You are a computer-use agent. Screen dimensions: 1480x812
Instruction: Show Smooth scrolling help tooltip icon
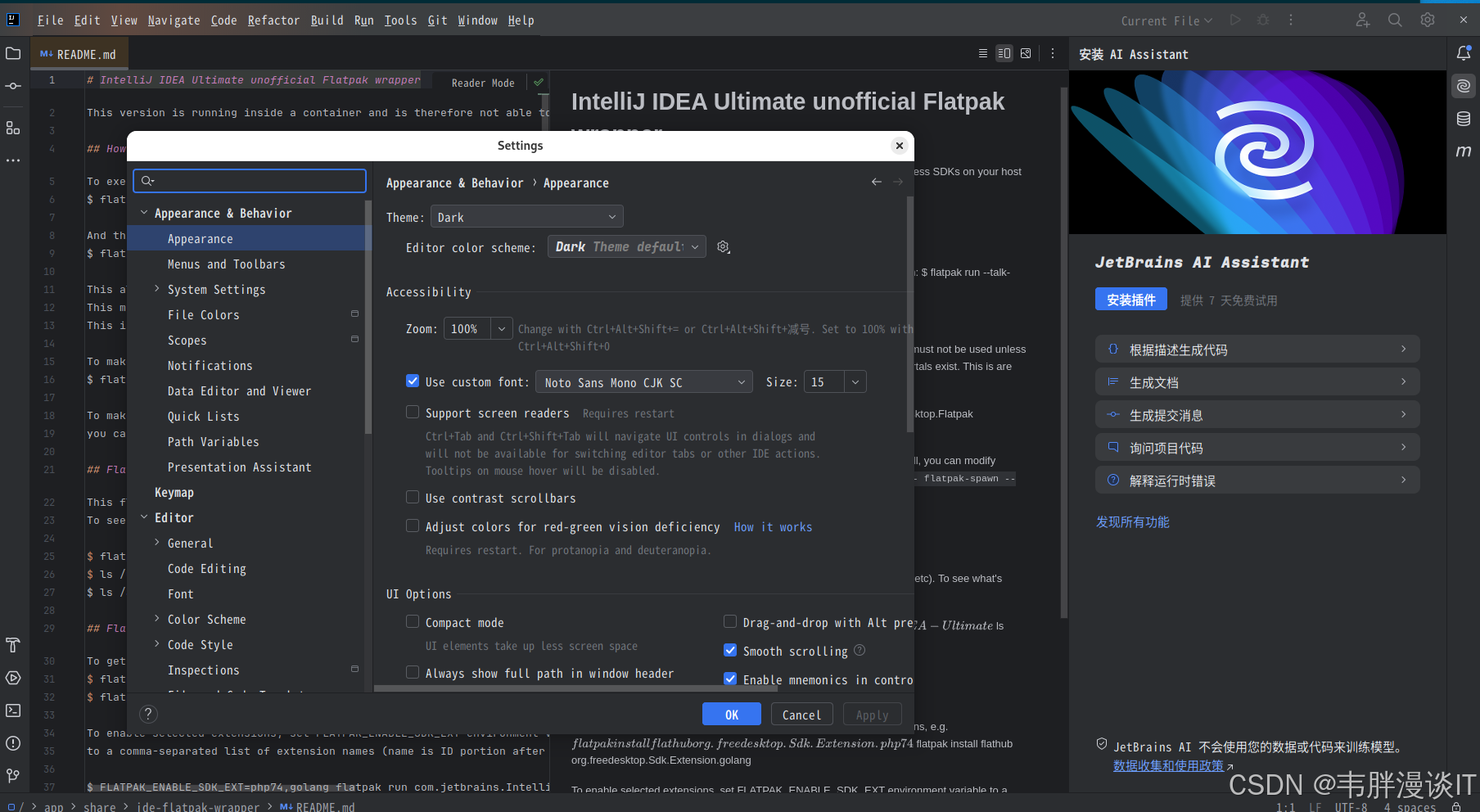click(x=860, y=650)
